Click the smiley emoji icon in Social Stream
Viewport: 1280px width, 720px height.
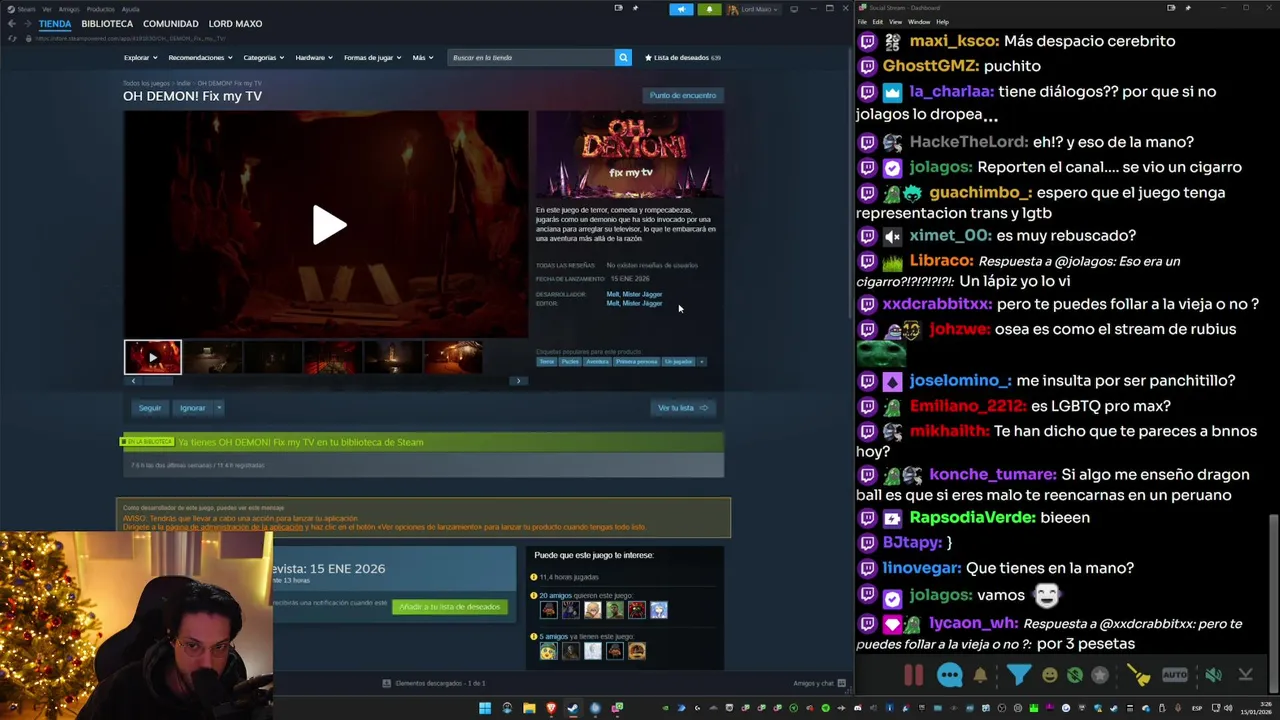tap(1049, 675)
